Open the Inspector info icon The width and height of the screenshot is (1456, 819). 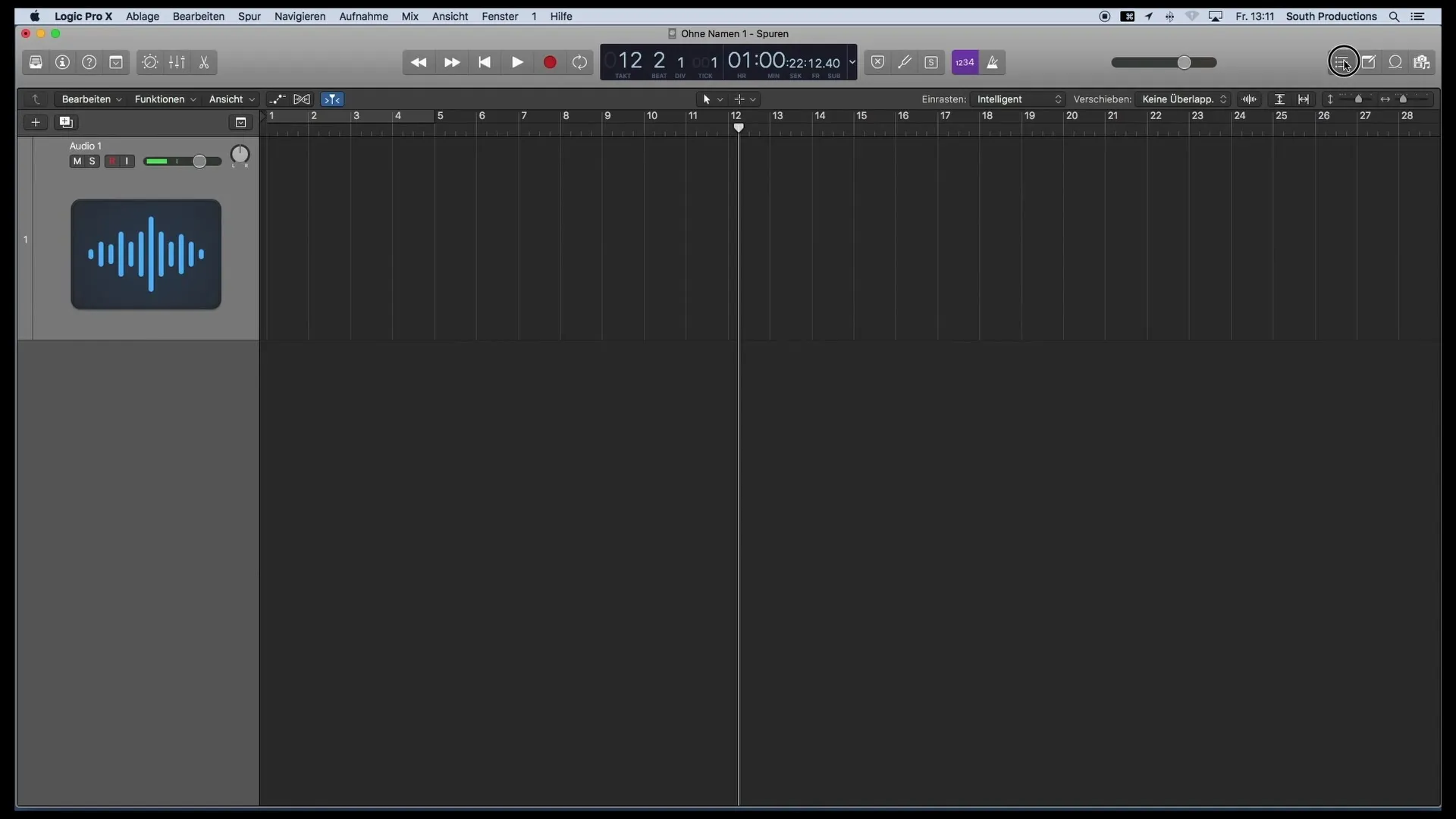pyautogui.click(x=62, y=62)
